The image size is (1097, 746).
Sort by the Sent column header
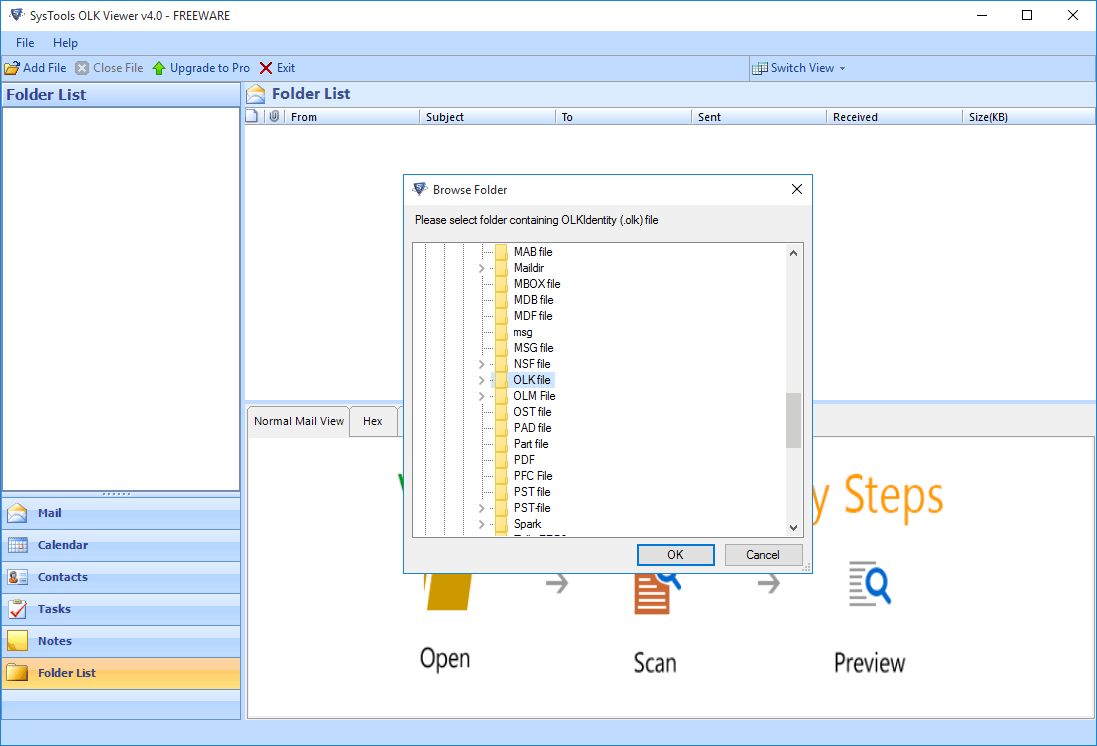(759, 117)
